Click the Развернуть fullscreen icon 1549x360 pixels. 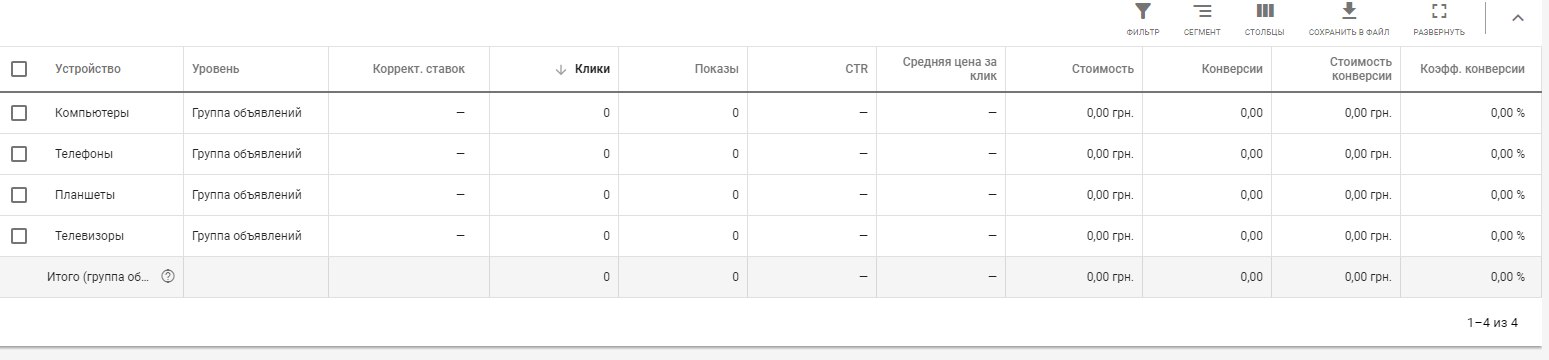1439,12
